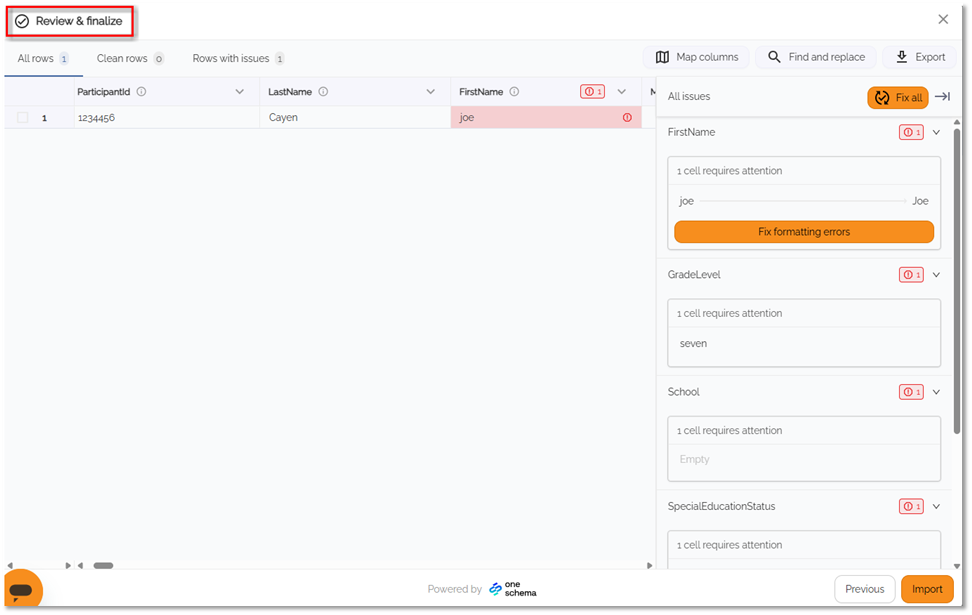Collapse the issues panel with the arrow icon
Viewport: 972px width, 615px height.
click(x=942, y=97)
